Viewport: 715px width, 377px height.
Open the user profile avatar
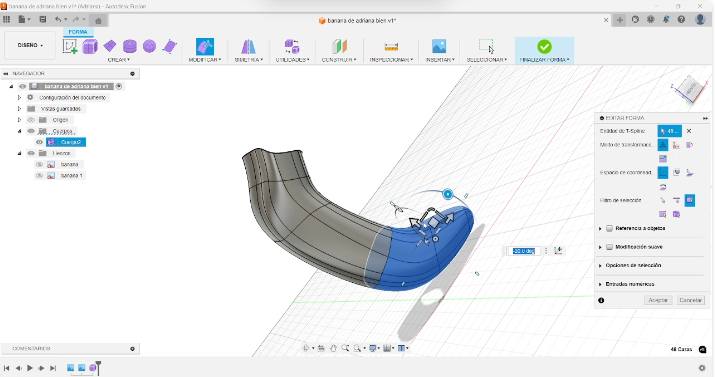(700, 20)
